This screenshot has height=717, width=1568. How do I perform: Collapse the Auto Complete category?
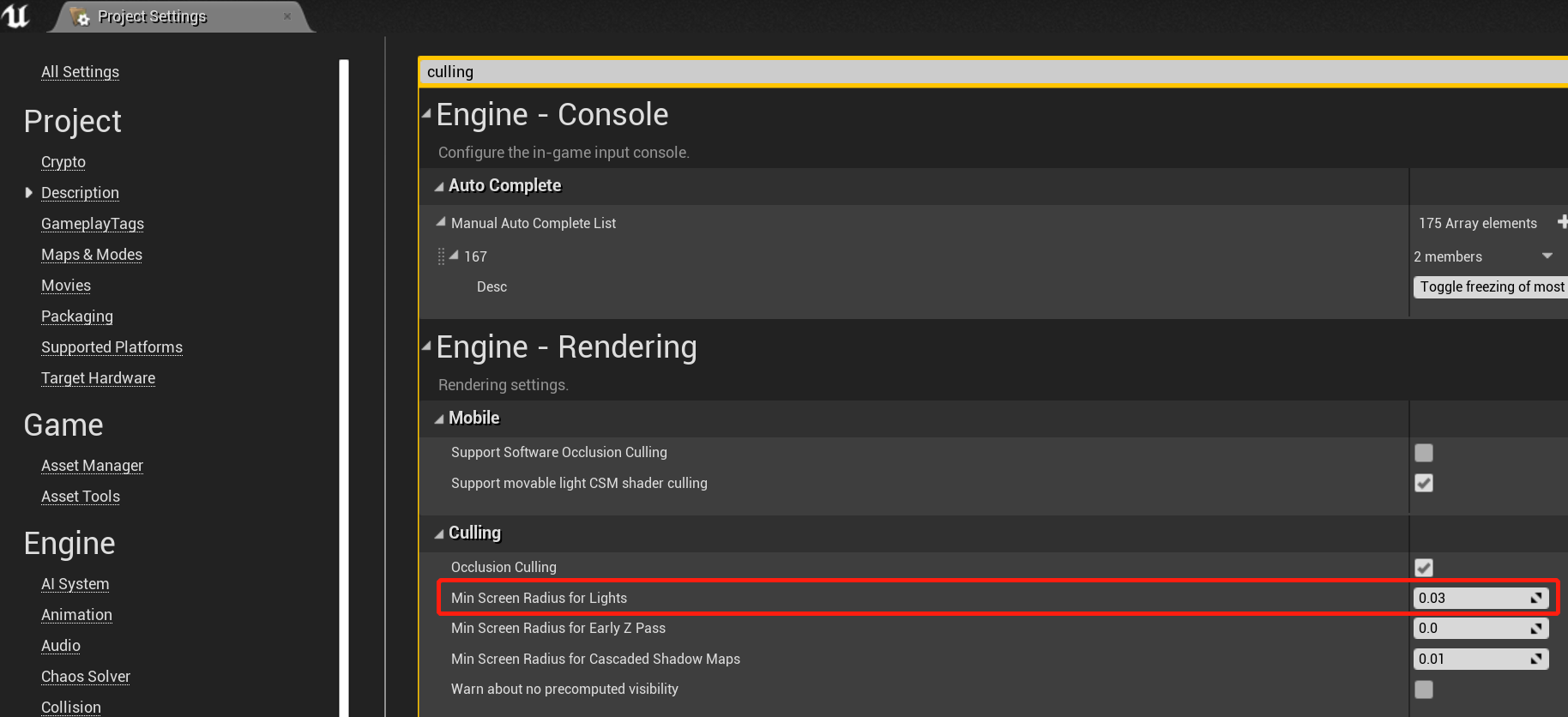pyautogui.click(x=439, y=186)
